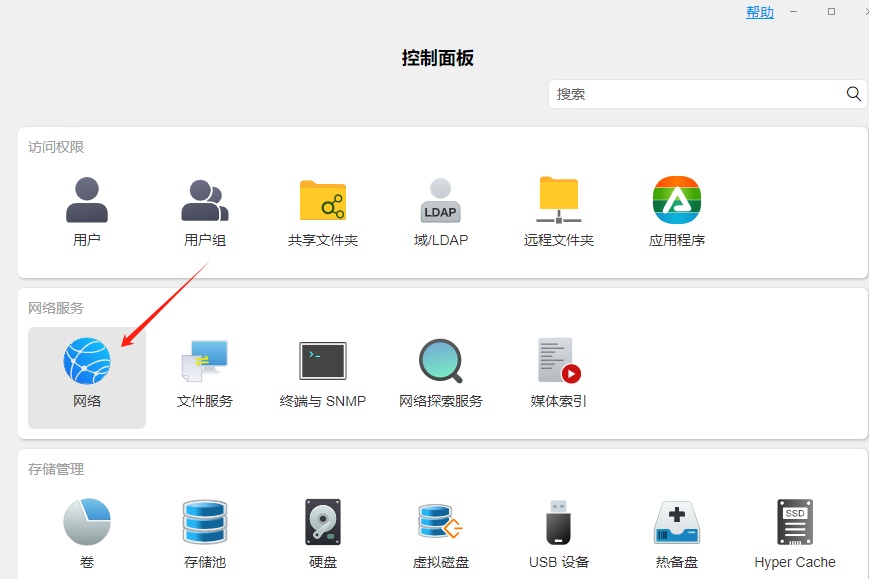The image size is (869, 579).
Task: Open the 硬盘 hard disk panel
Action: coord(323,534)
